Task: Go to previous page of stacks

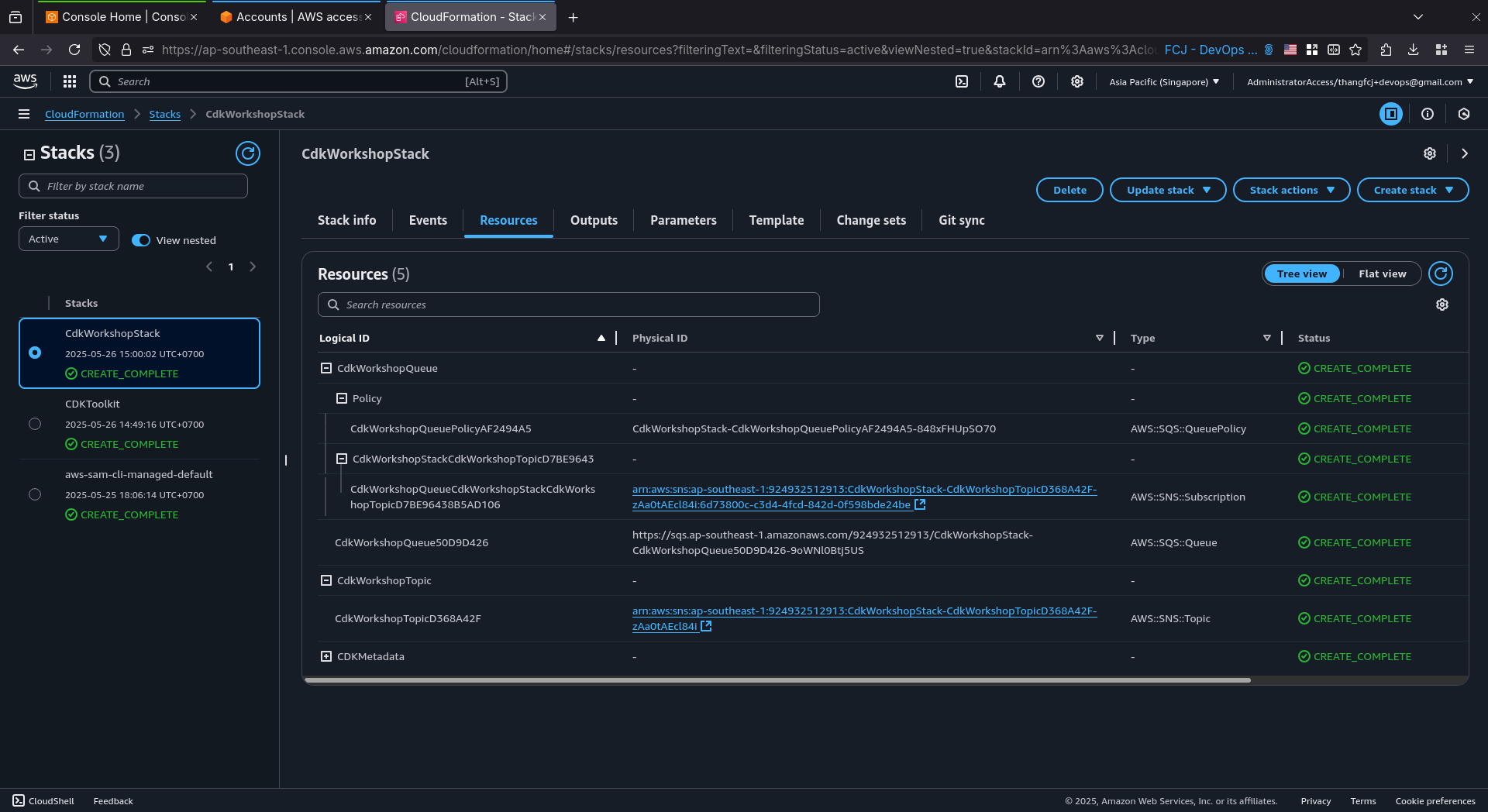Action: 209,267
